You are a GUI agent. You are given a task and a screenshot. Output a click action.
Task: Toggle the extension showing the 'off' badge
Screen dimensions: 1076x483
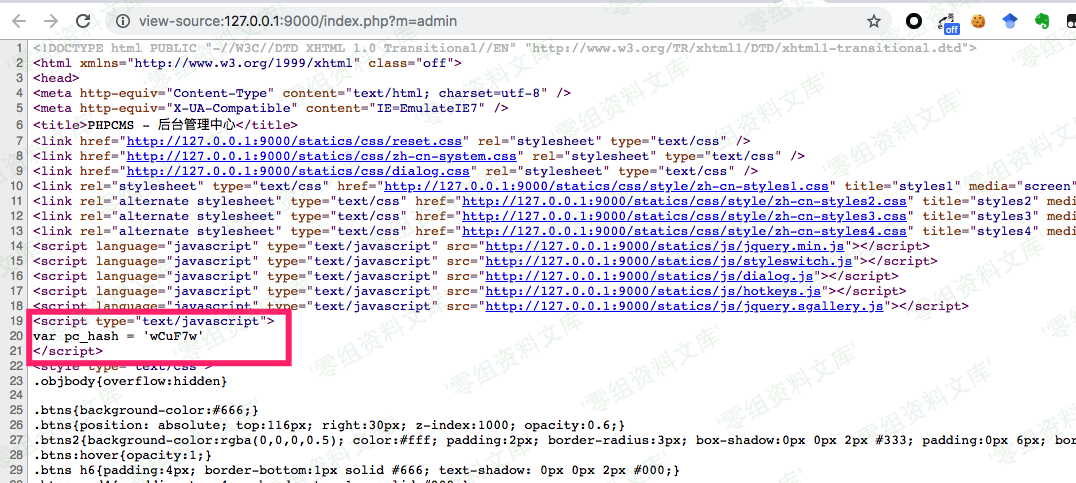(947, 21)
